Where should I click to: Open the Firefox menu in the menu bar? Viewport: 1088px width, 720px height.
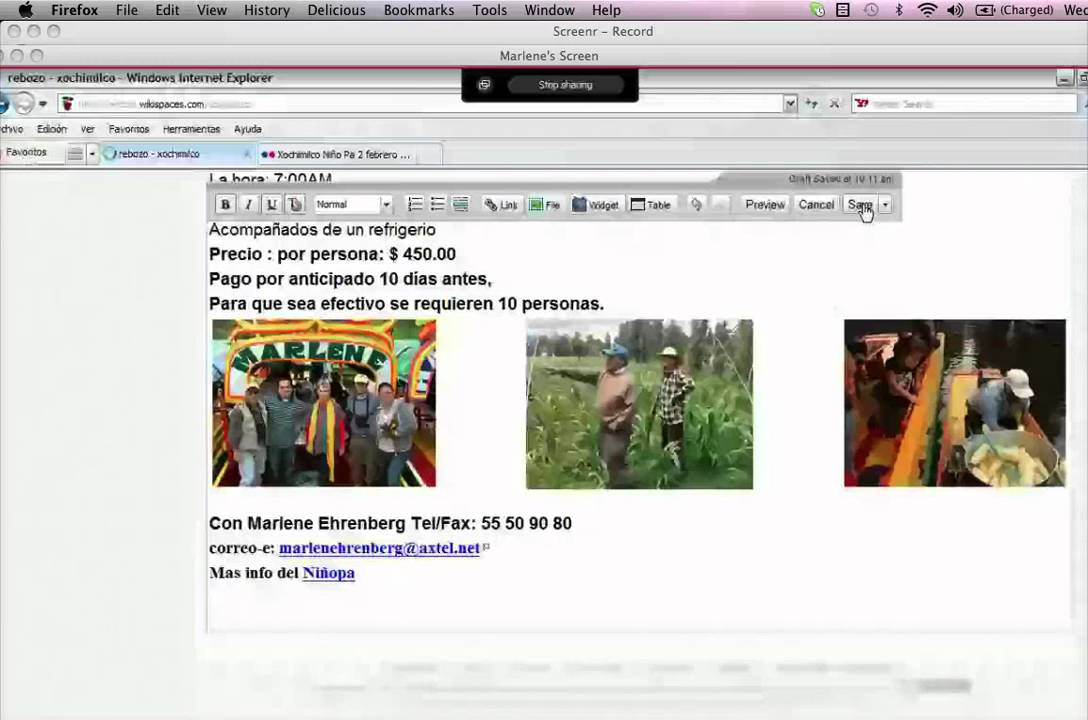coord(74,10)
